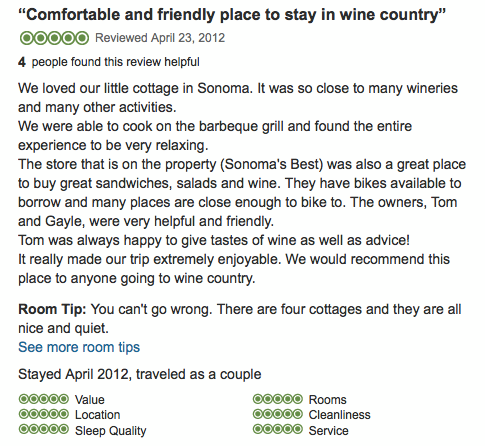Click the Cleanliness rating circles
The width and height of the screenshot is (485, 446).
click(278, 414)
